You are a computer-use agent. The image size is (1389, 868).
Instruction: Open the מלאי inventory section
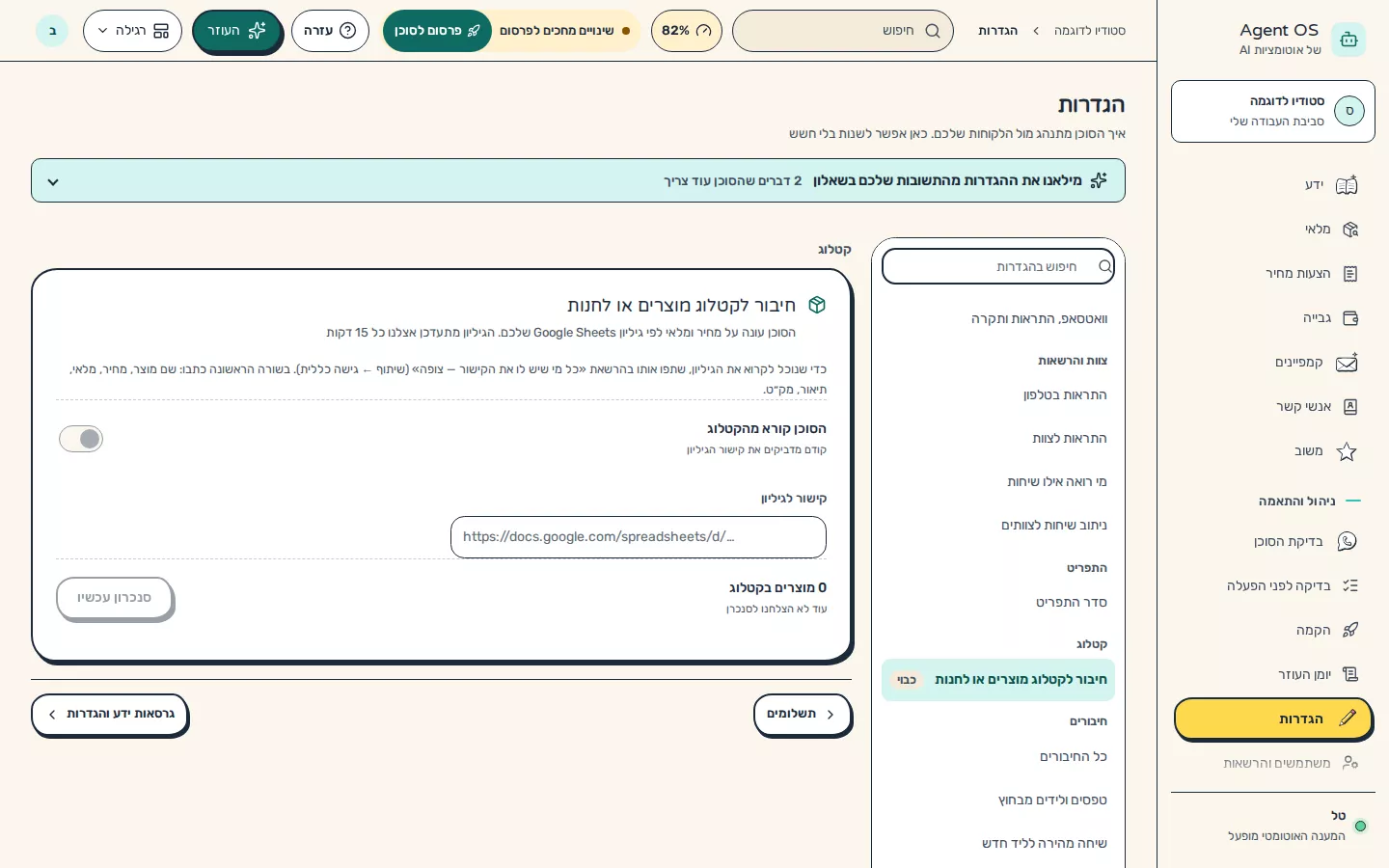[x=1273, y=230]
